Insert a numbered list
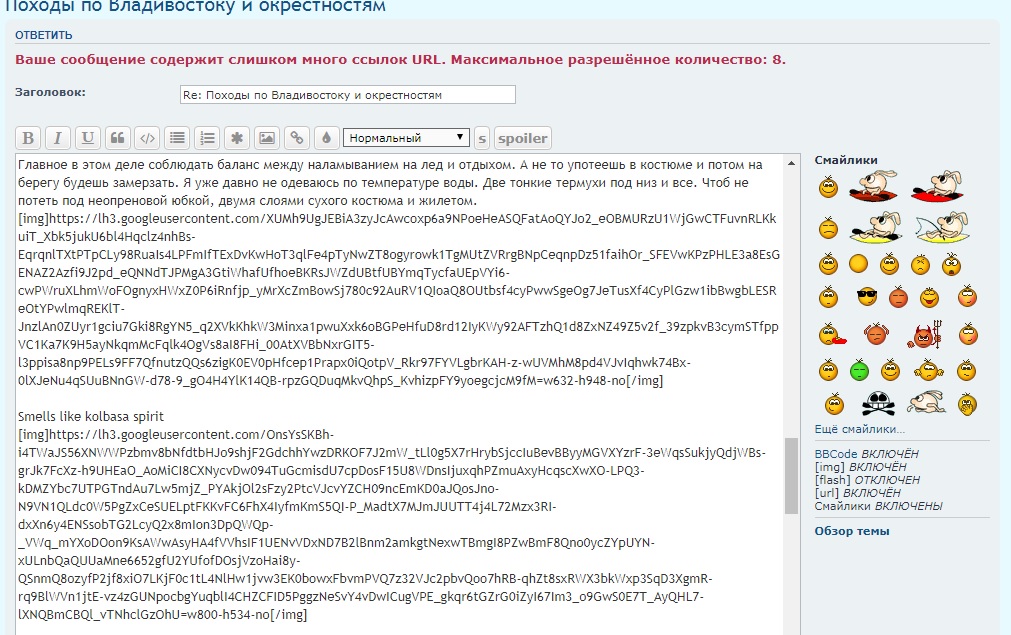This screenshot has height=635, width=1011. [207, 138]
